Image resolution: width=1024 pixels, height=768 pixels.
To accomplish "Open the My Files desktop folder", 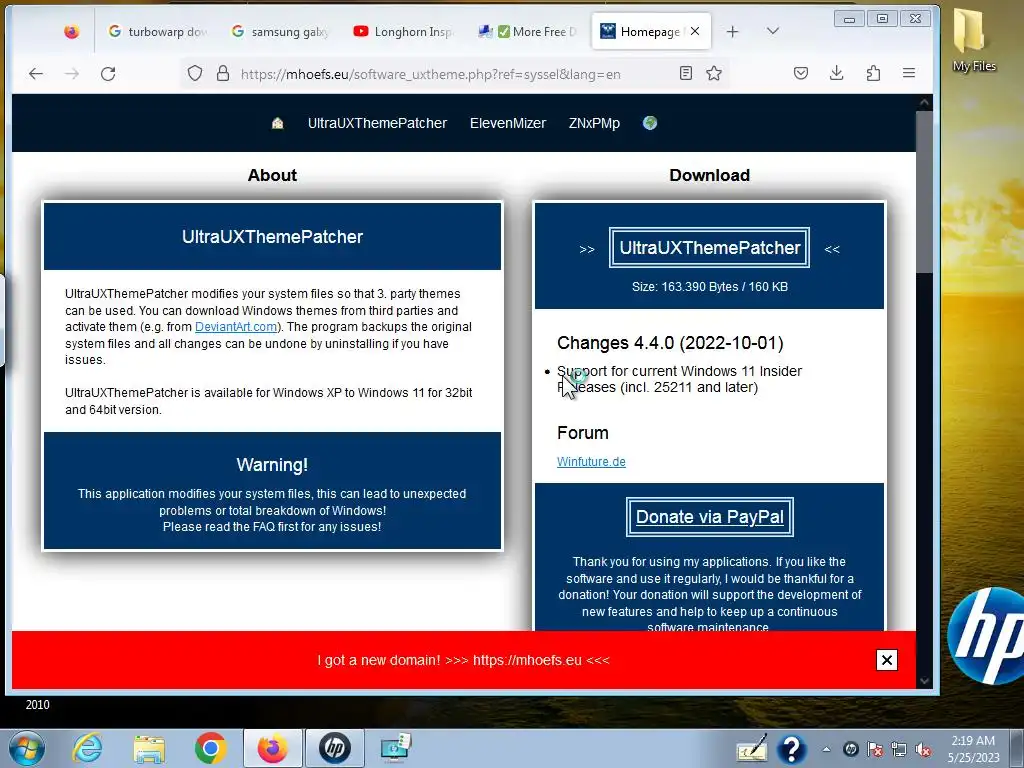I will coord(973,39).
